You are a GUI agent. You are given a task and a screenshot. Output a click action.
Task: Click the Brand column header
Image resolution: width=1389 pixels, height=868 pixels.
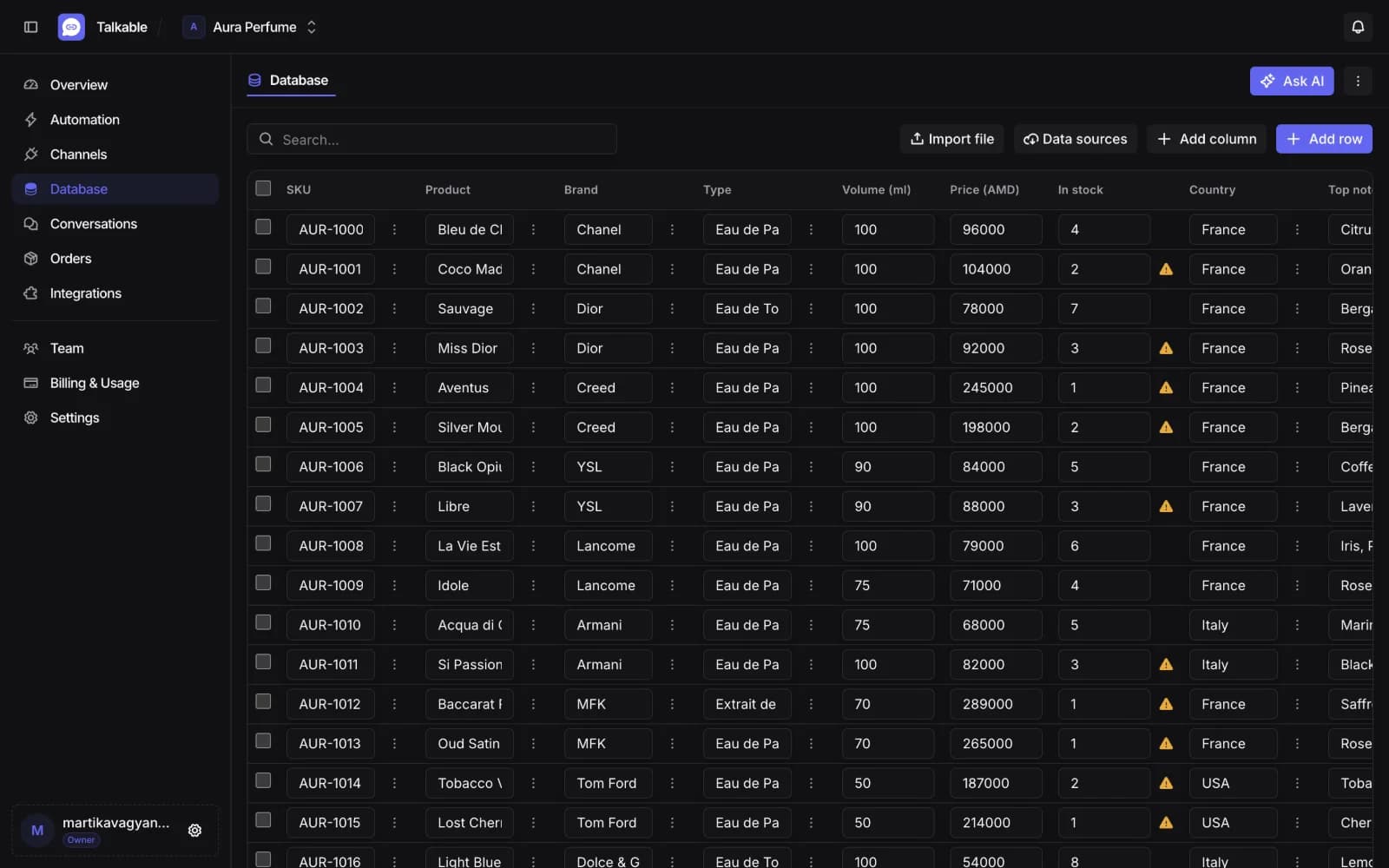point(581,189)
